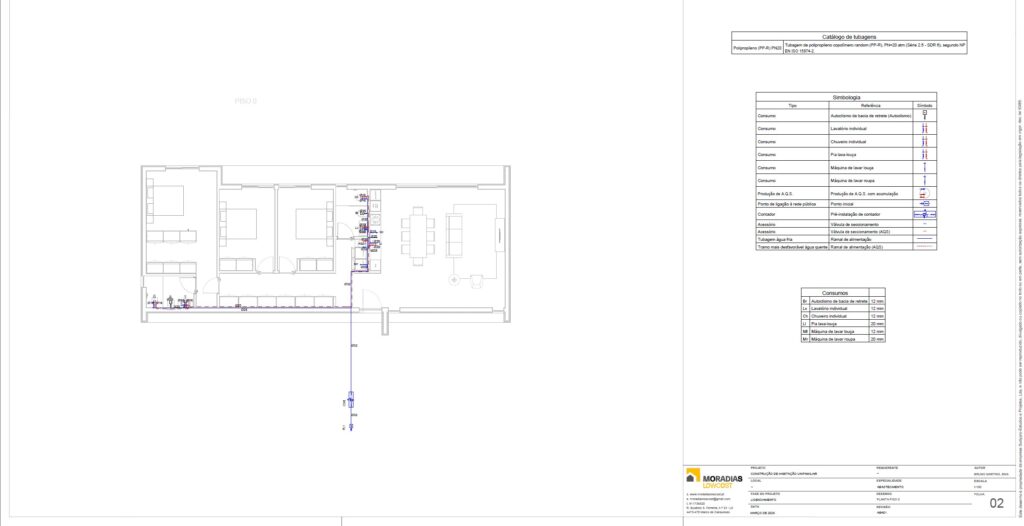The image size is (1024, 526).
Task: Click 'Autoclismo de bacia de retrete (Autoclismo)' in Simbologia
Action: [871, 116]
